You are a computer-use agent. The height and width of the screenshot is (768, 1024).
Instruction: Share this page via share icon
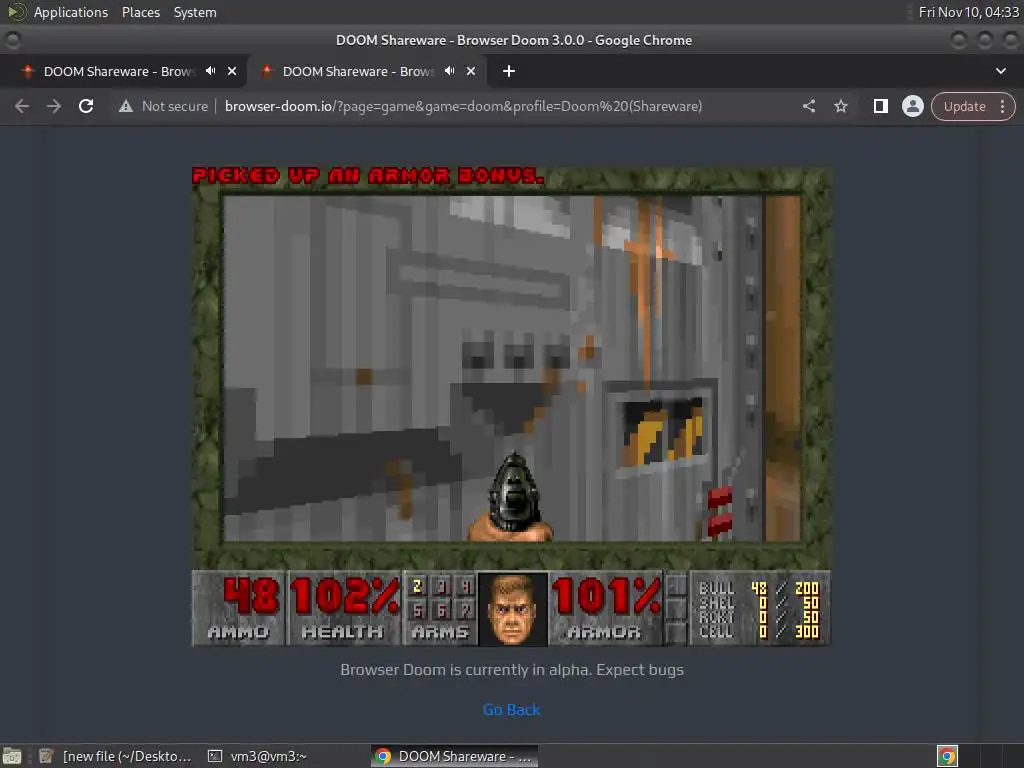click(808, 106)
